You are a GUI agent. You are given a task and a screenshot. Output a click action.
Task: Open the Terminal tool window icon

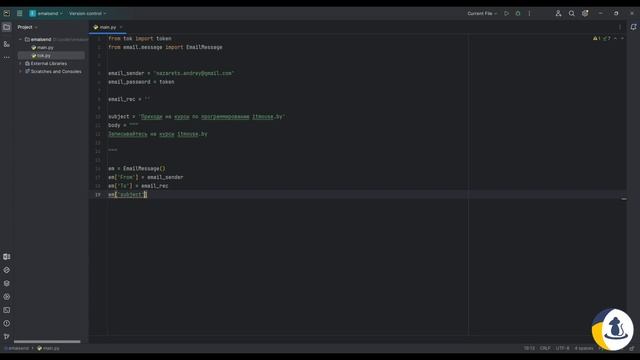[x=7, y=310]
